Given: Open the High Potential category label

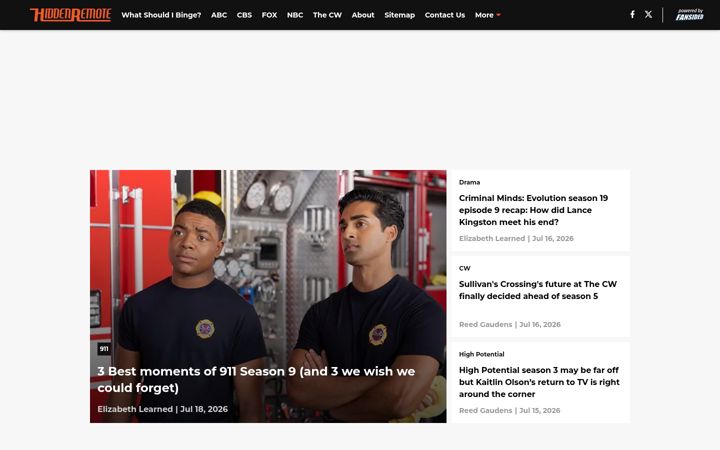Looking at the screenshot, I should [x=481, y=354].
